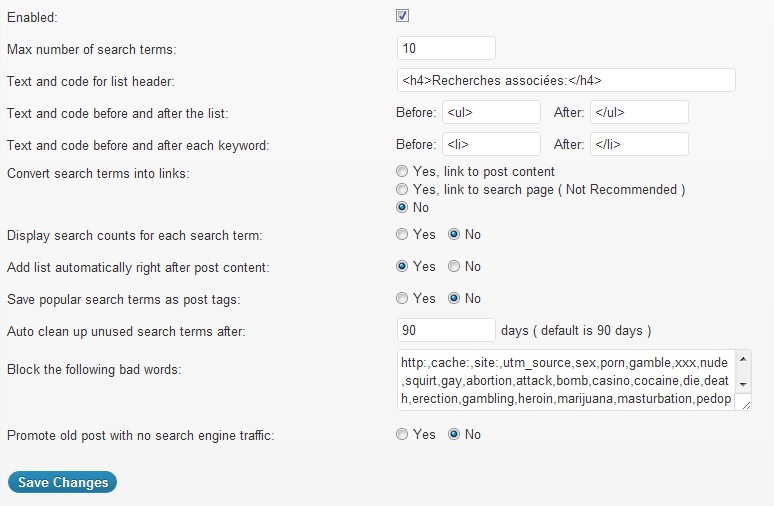Click the textarea resize handle corner
The height and width of the screenshot is (506, 774).
746,405
